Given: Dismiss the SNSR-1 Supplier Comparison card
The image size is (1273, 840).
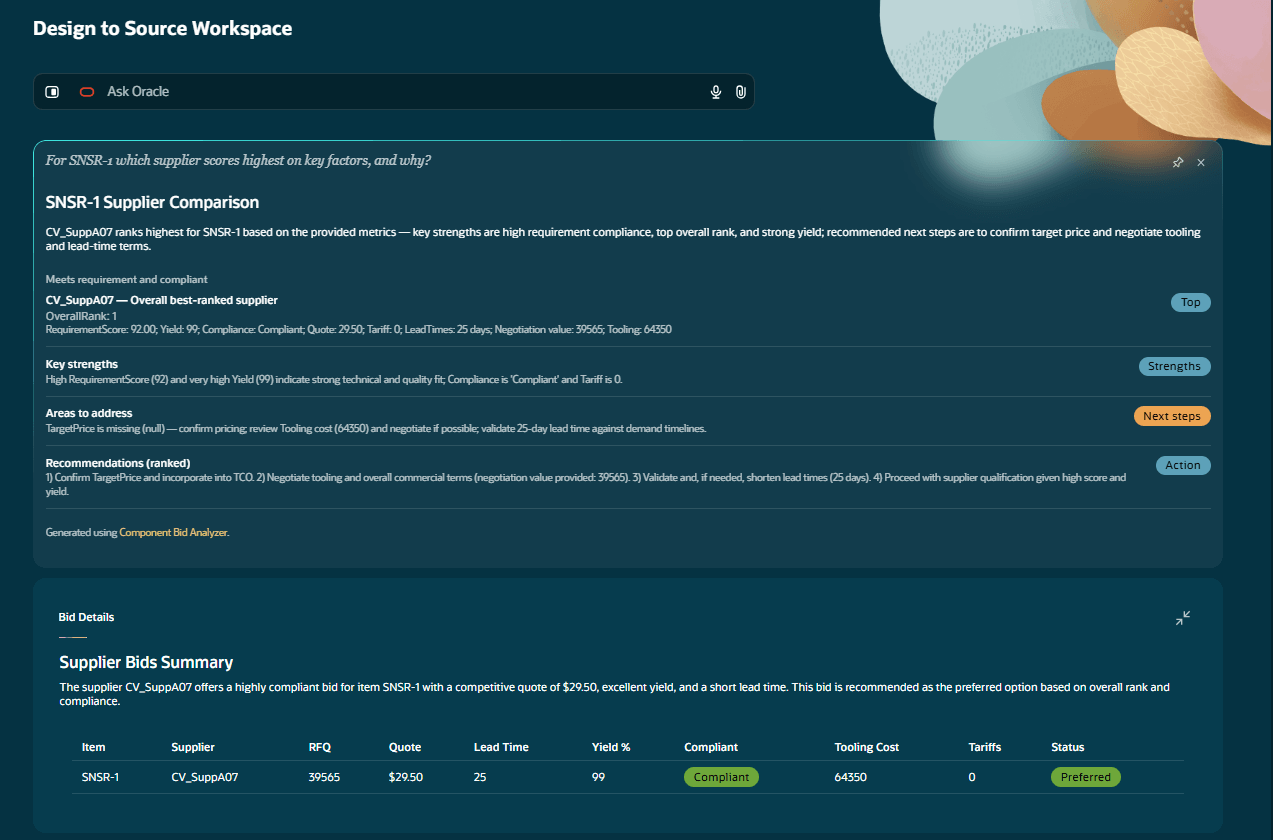Looking at the screenshot, I should [1201, 162].
